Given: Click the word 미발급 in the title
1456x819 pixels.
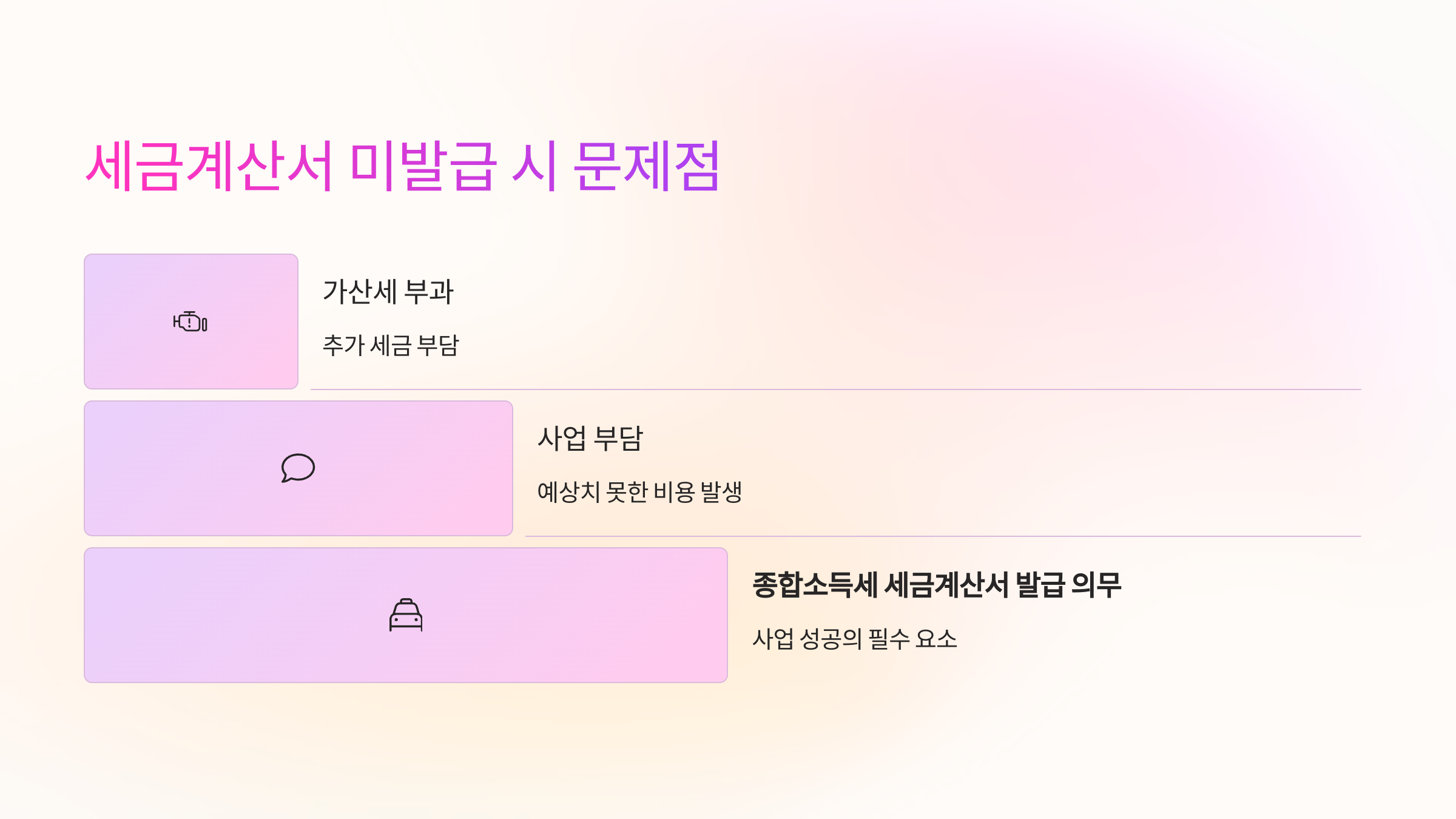Looking at the screenshot, I should coord(423,166).
